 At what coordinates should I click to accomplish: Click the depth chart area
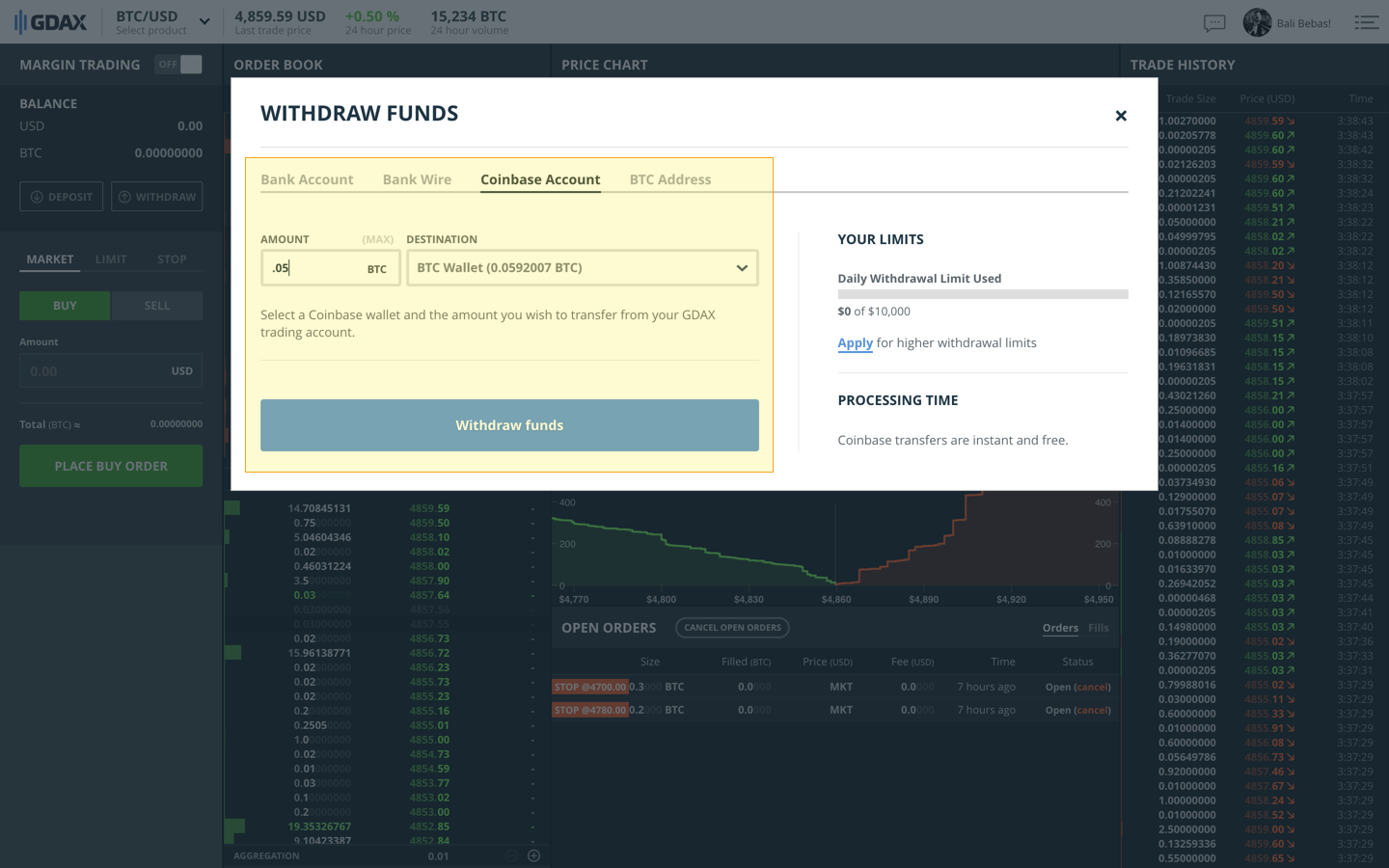[x=835, y=540]
